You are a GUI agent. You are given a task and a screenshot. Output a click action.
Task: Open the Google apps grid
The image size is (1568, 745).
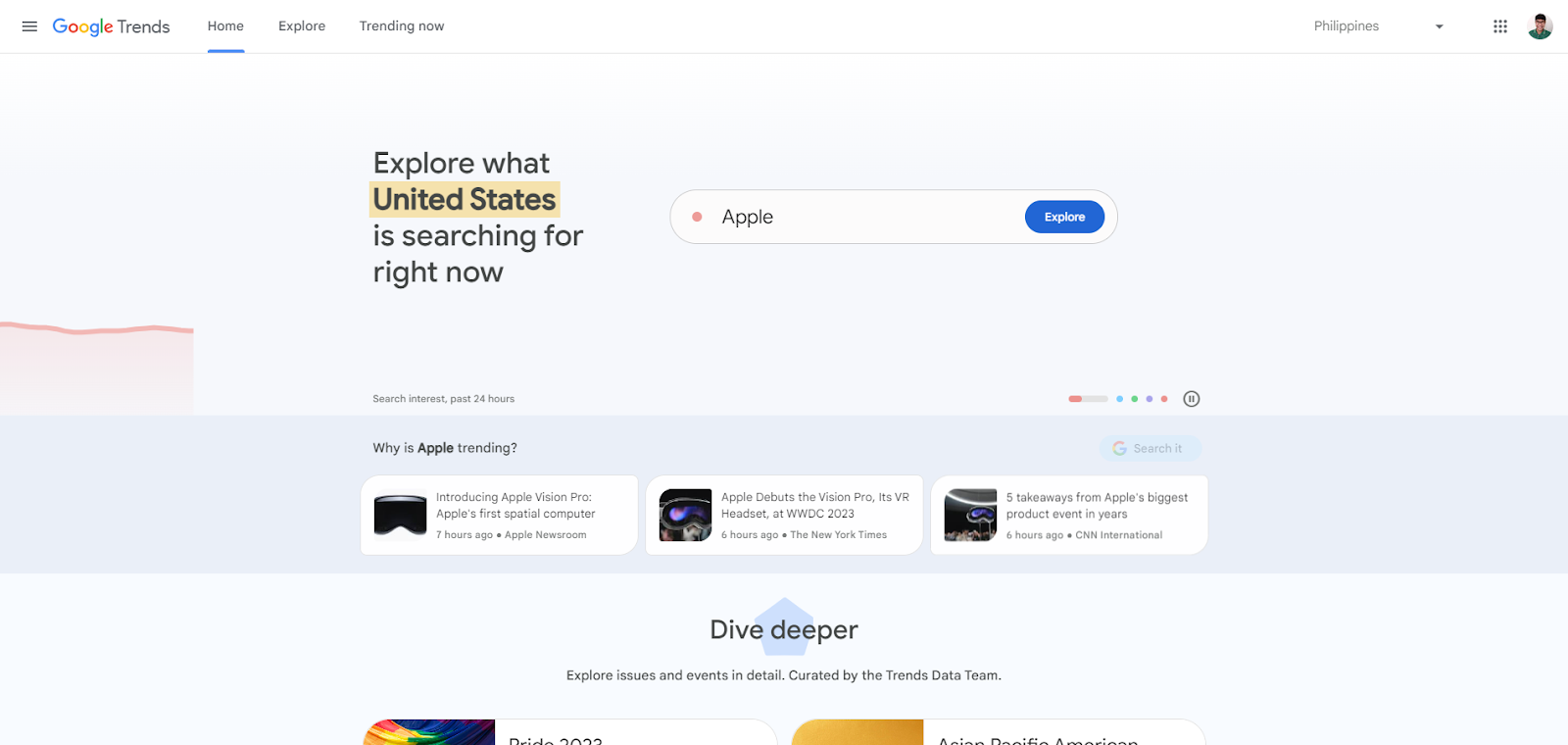coord(1499,26)
